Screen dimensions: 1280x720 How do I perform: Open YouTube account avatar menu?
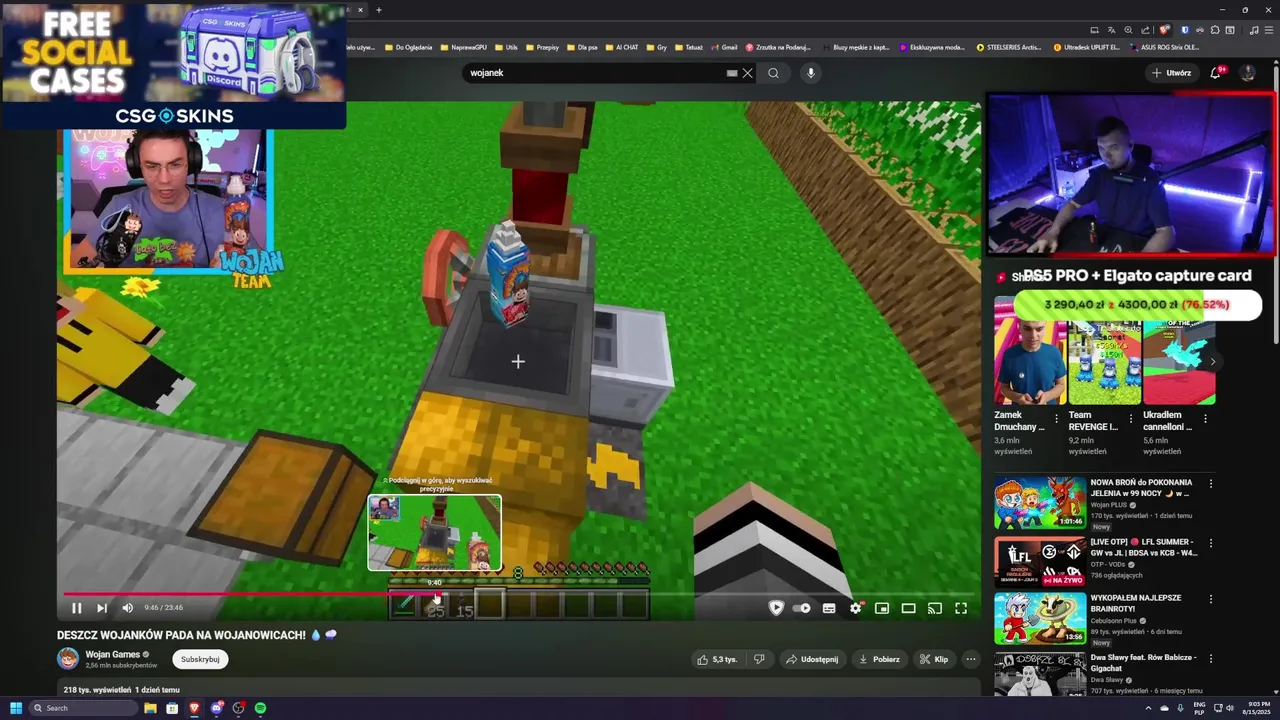point(1247,73)
